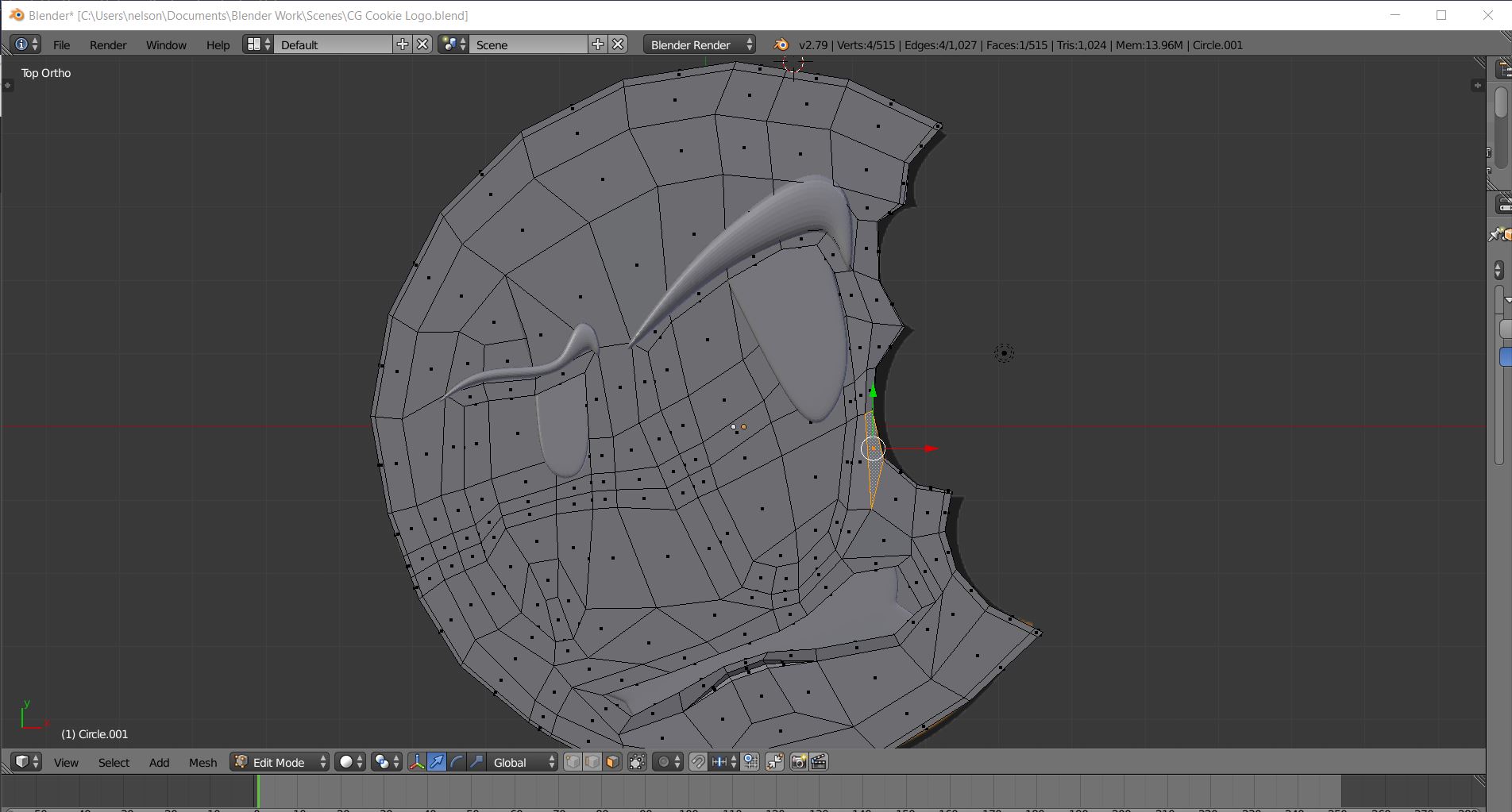Toggle limit selection to visible

pos(637,762)
